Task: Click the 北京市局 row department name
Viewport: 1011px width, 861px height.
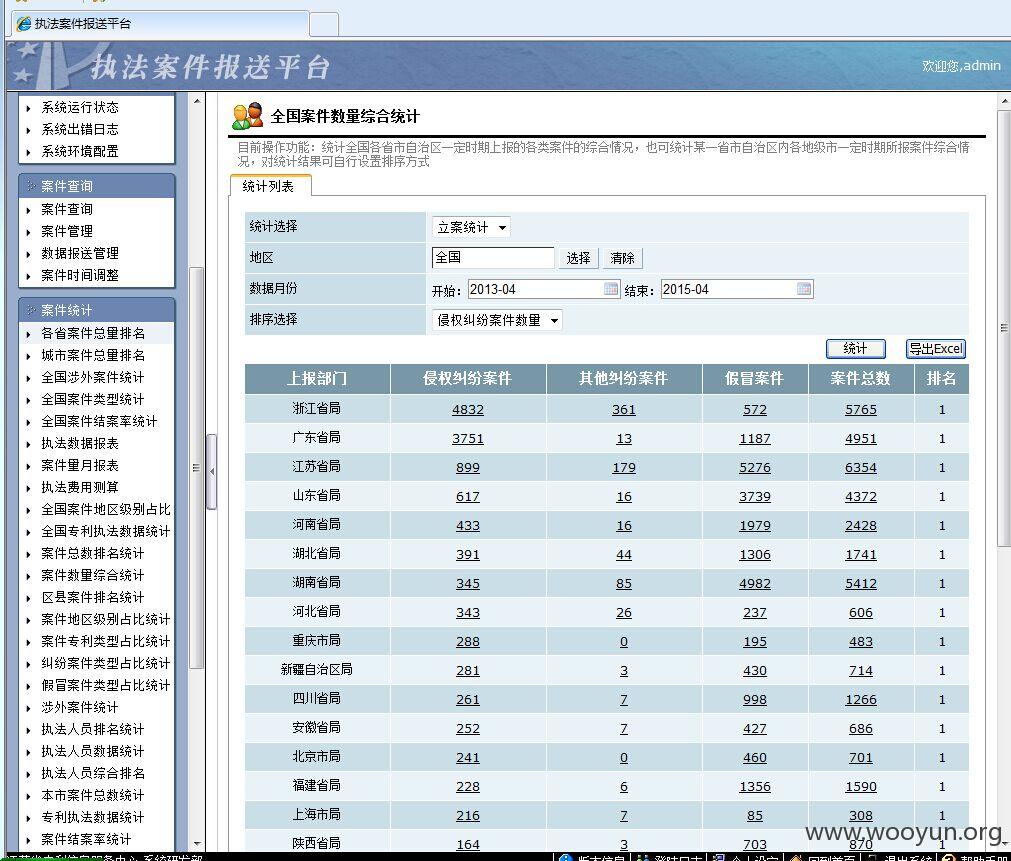Action: pos(317,757)
